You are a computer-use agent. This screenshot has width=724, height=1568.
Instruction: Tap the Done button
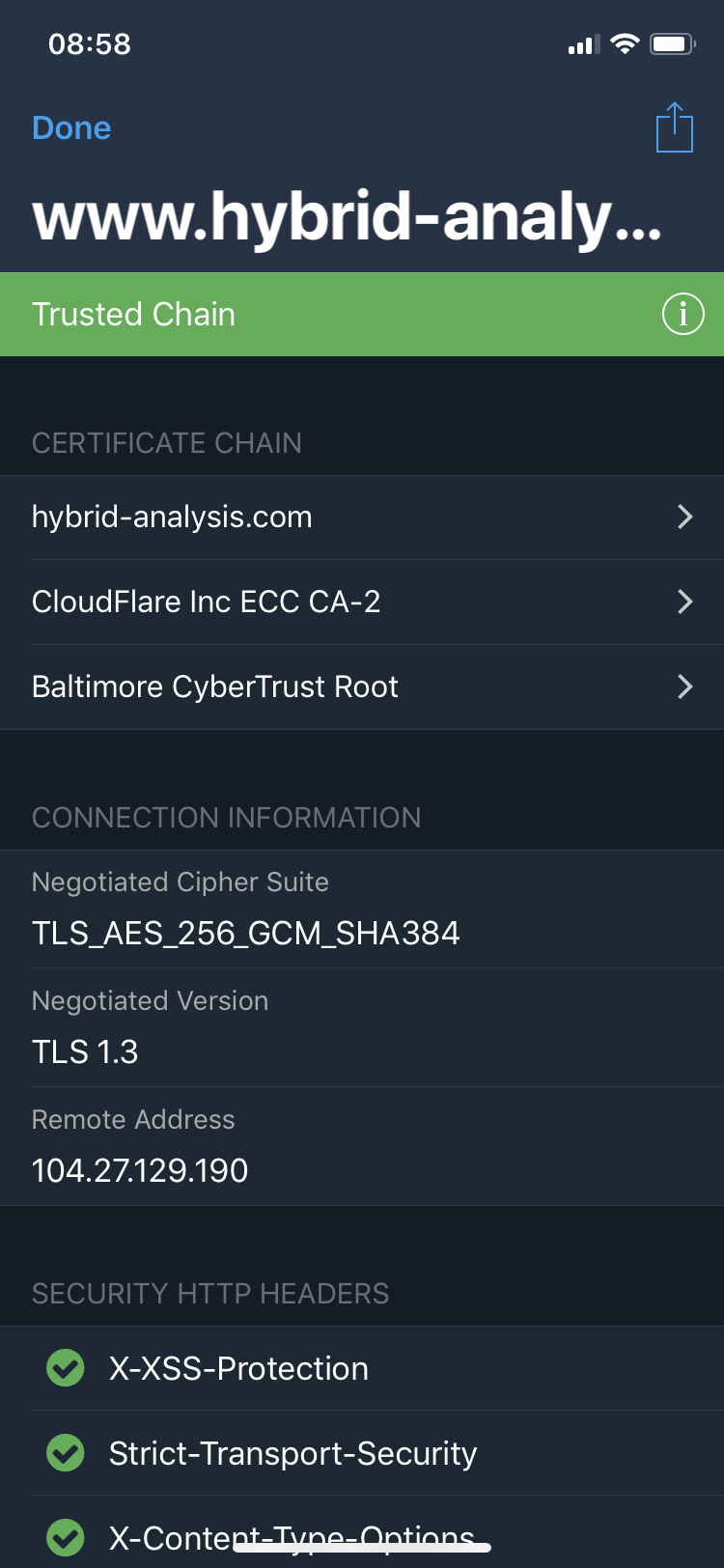coord(71,127)
